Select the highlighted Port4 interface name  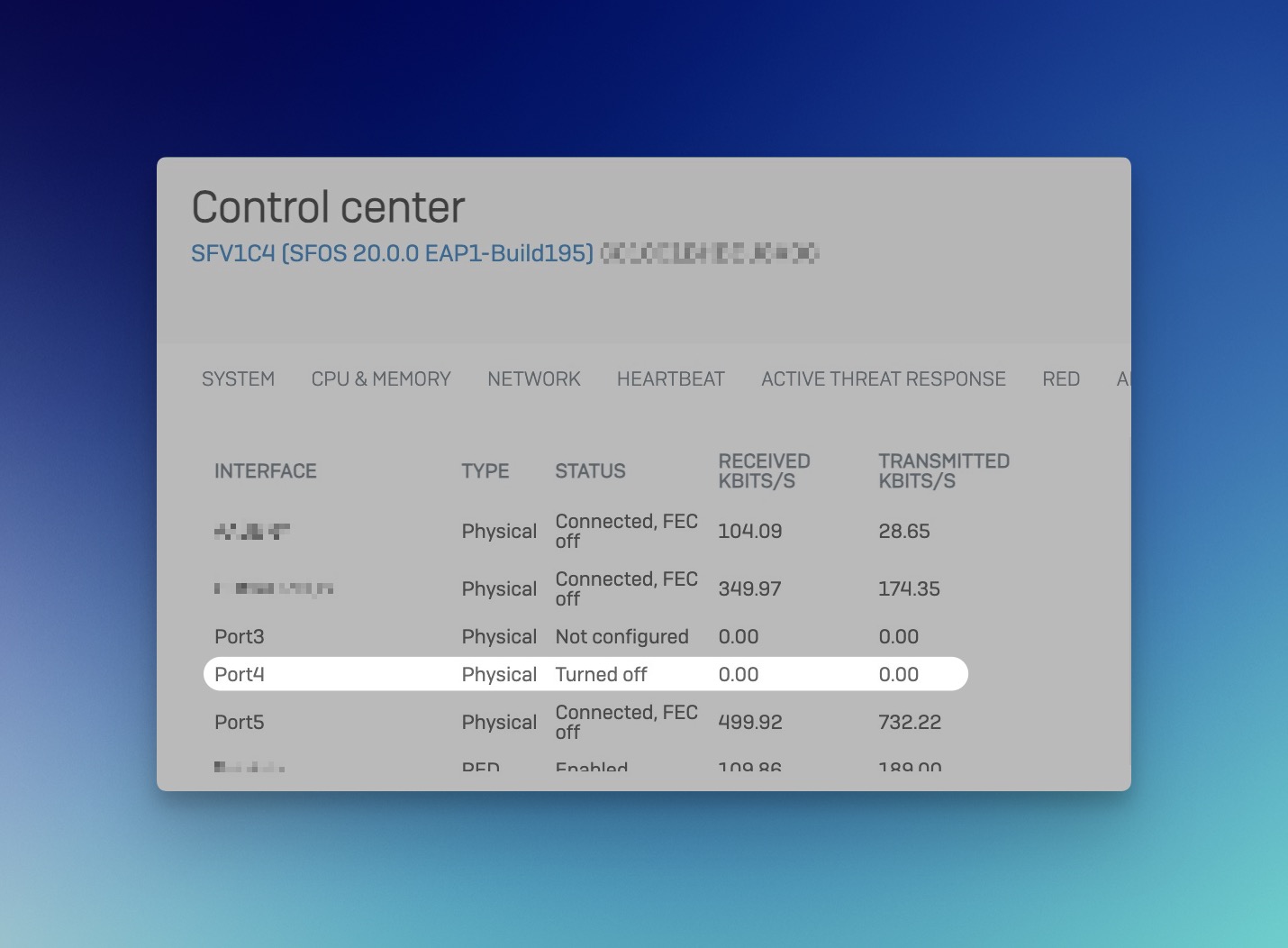point(240,675)
